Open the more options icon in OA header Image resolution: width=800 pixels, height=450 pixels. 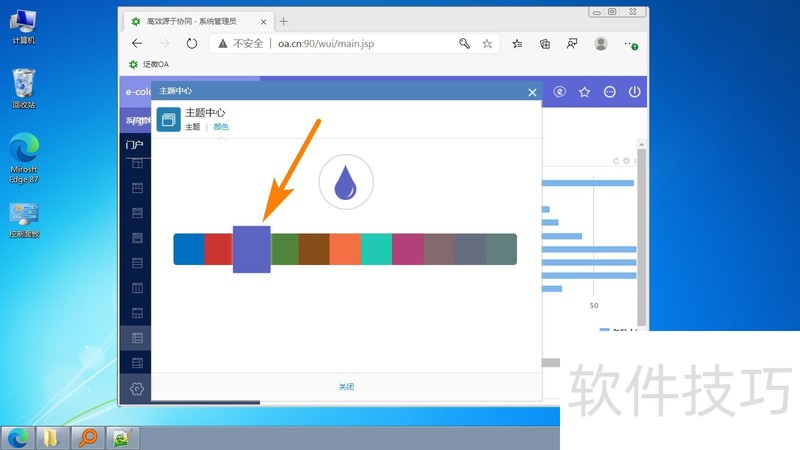610,92
